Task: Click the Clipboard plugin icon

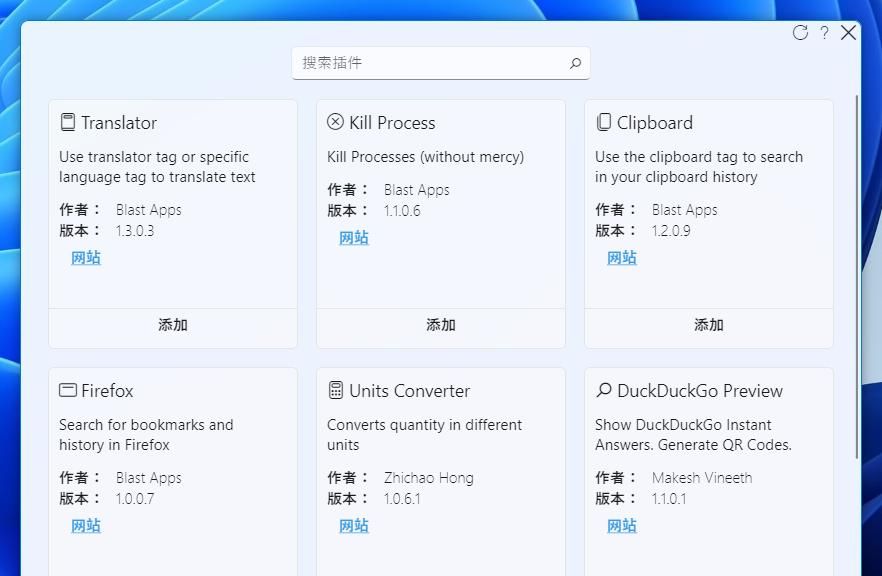Action: (x=603, y=121)
